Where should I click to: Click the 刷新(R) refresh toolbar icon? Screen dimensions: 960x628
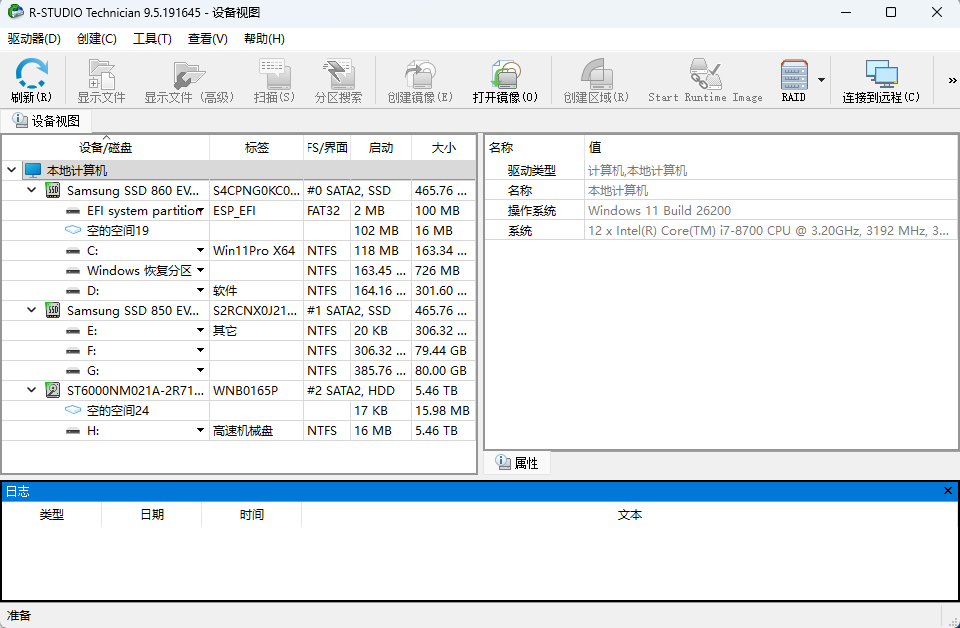(31, 80)
